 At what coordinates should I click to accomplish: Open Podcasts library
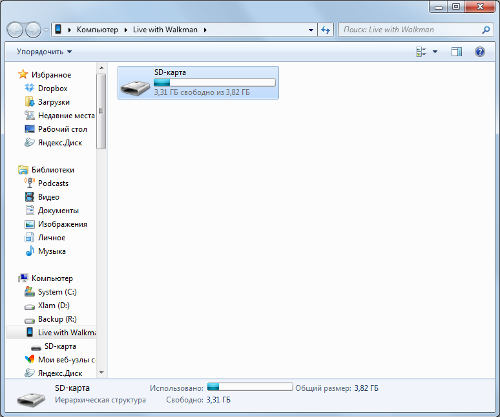pyautogui.click(x=53, y=183)
